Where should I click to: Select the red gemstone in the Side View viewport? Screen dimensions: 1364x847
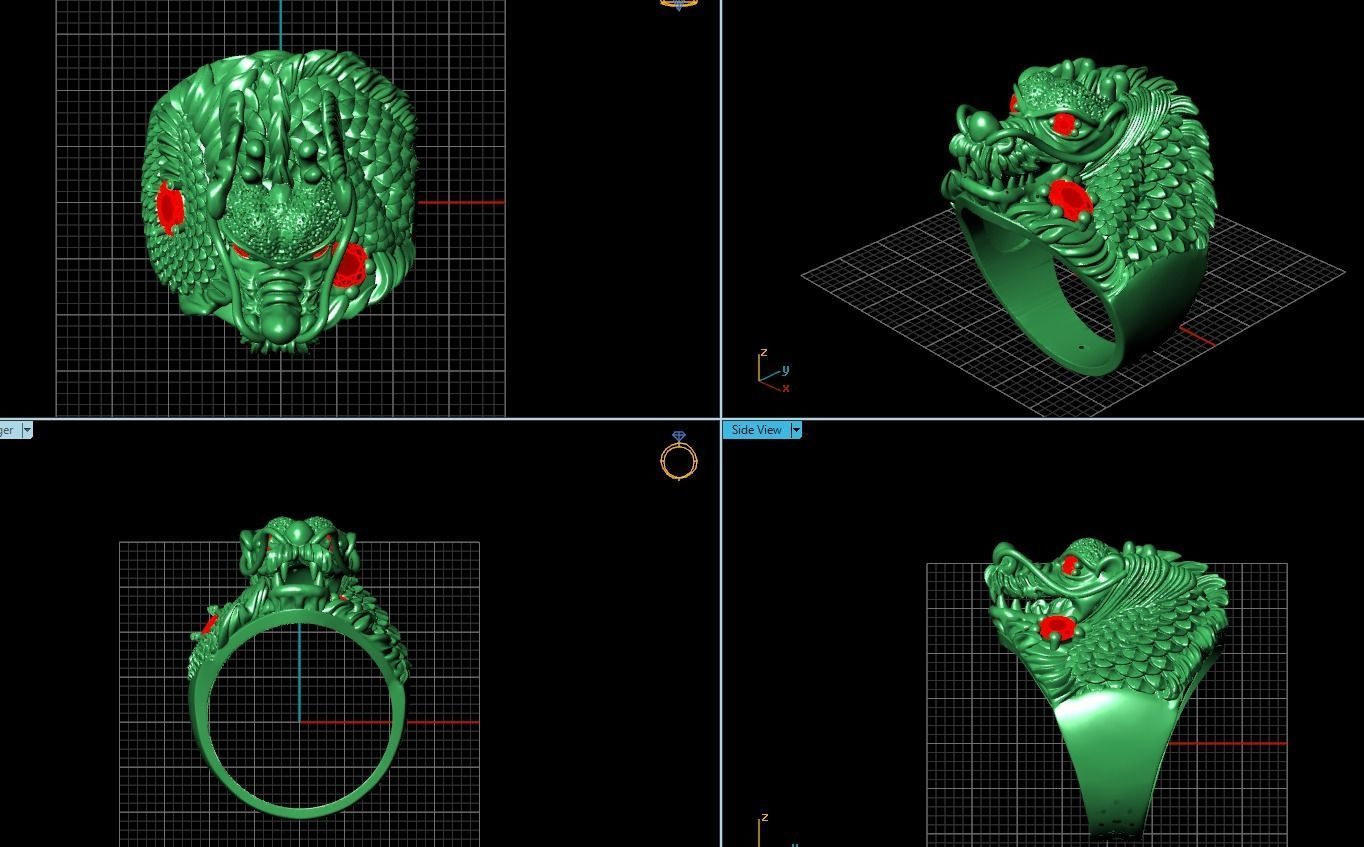1056,628
